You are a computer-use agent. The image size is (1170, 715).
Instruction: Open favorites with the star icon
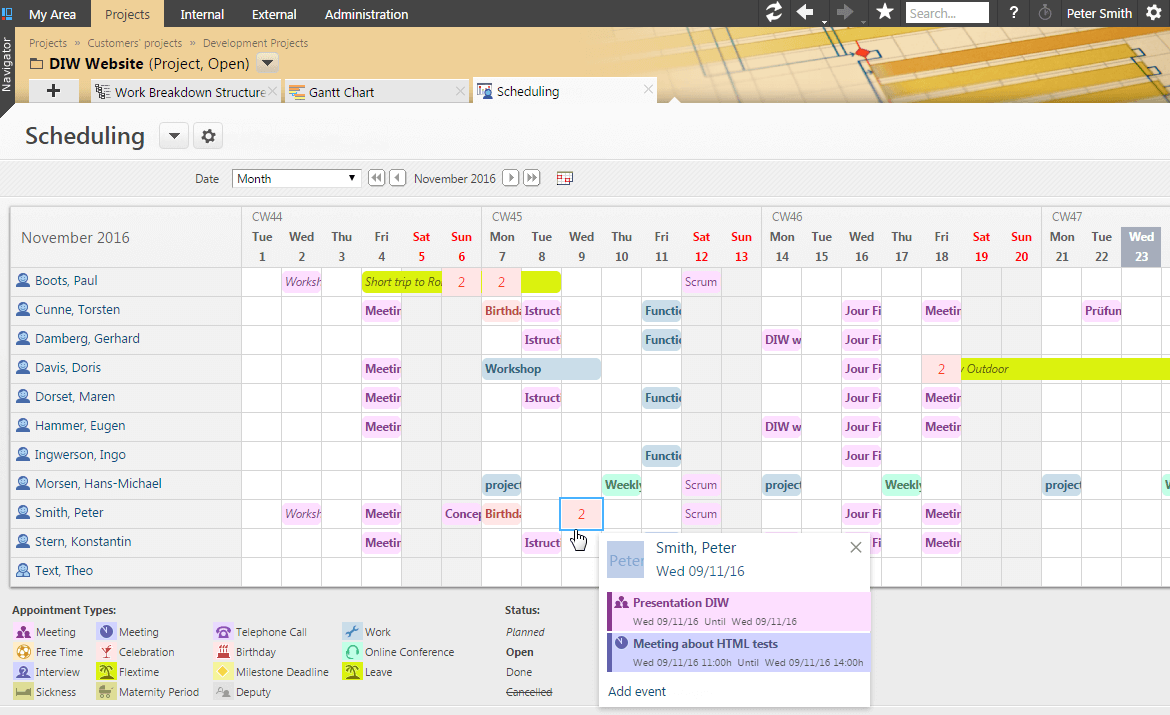click(885, 12)
